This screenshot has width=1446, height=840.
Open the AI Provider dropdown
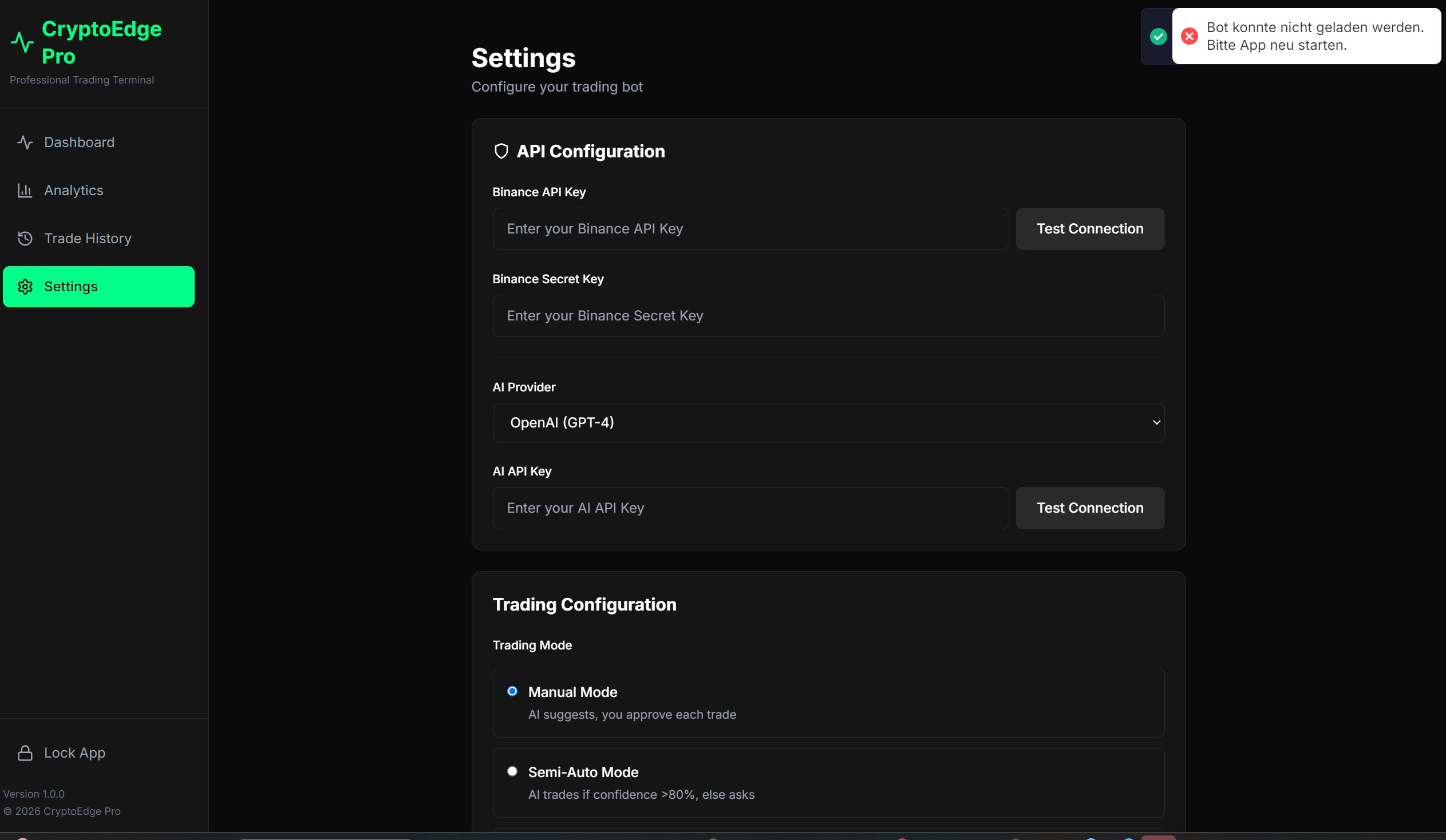pyautogui.click(x=828, y=423)
